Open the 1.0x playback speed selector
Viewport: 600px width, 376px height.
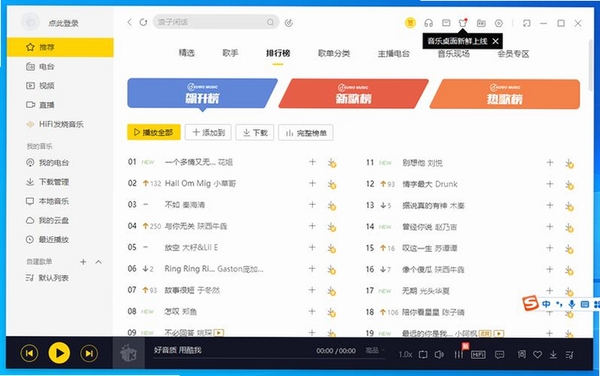[x=405, y=355]
